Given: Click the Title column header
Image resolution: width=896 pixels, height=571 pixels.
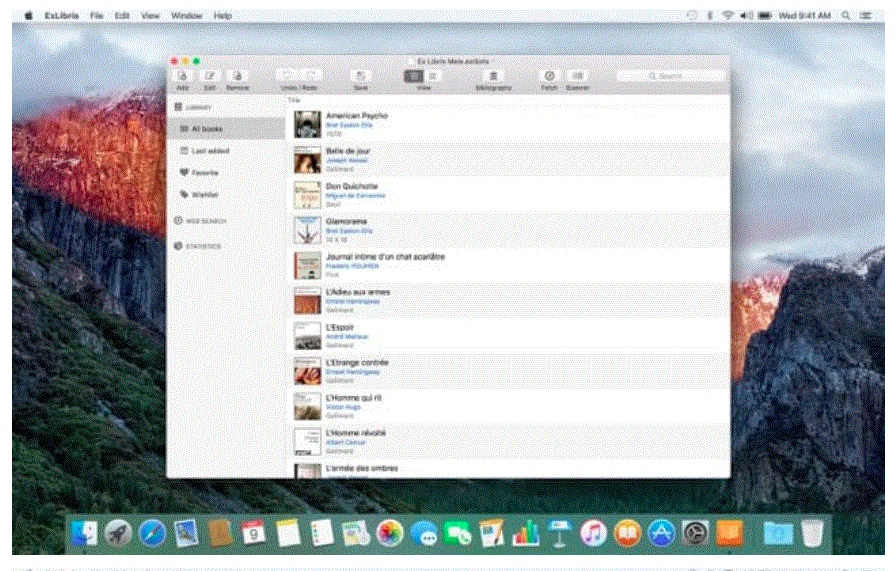Looking at the screenshot, I should pyautogui.click(x=294, y=100).
